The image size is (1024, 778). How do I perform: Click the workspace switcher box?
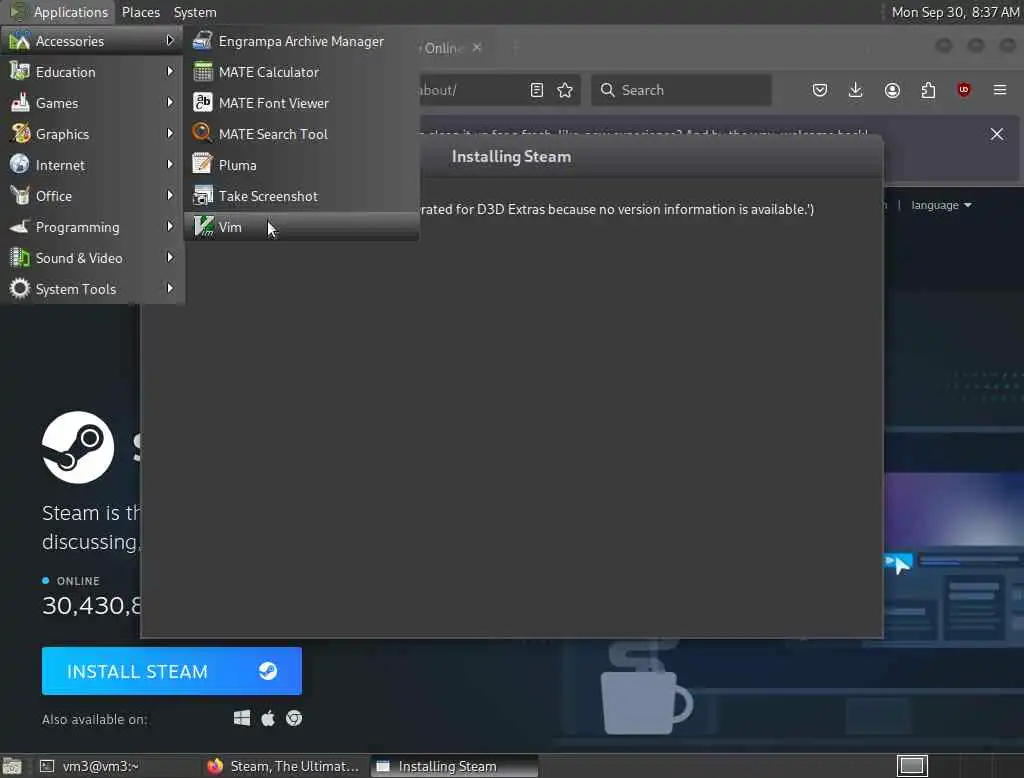coord(912,766)
